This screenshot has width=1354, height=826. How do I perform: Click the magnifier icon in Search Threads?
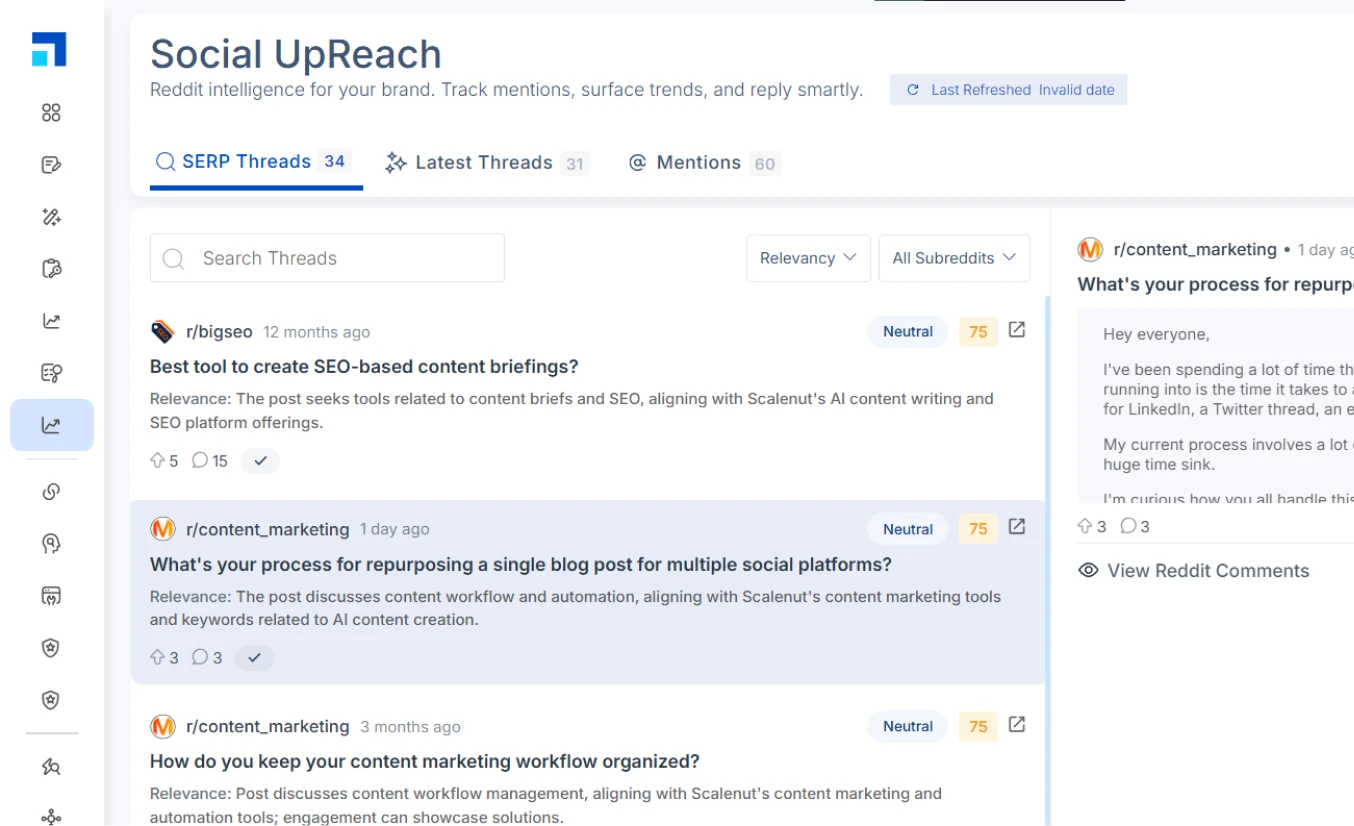tap(173, 259)
